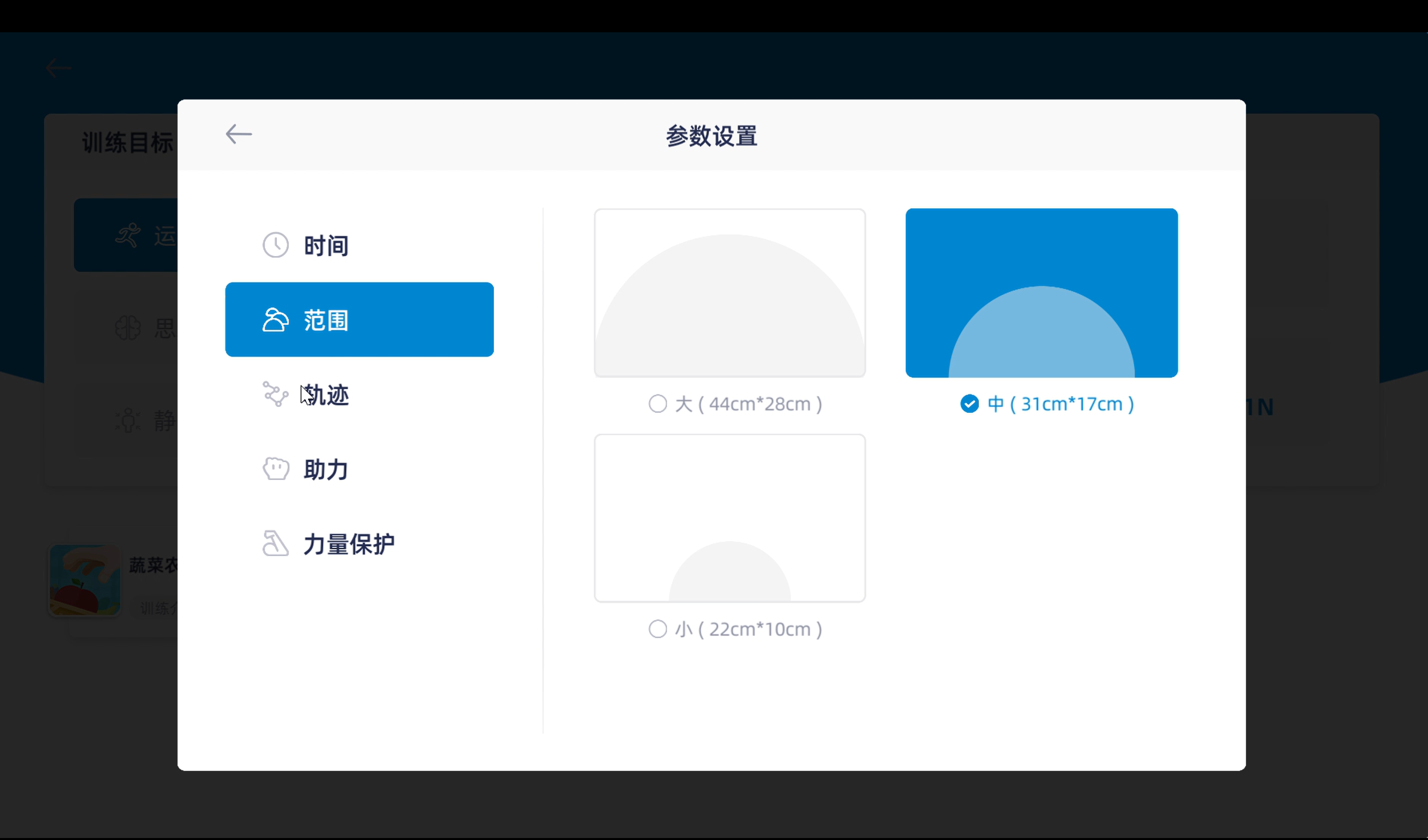Open the 时间 settings tab
The image size is (1428, 840).
tap(326, 246)
